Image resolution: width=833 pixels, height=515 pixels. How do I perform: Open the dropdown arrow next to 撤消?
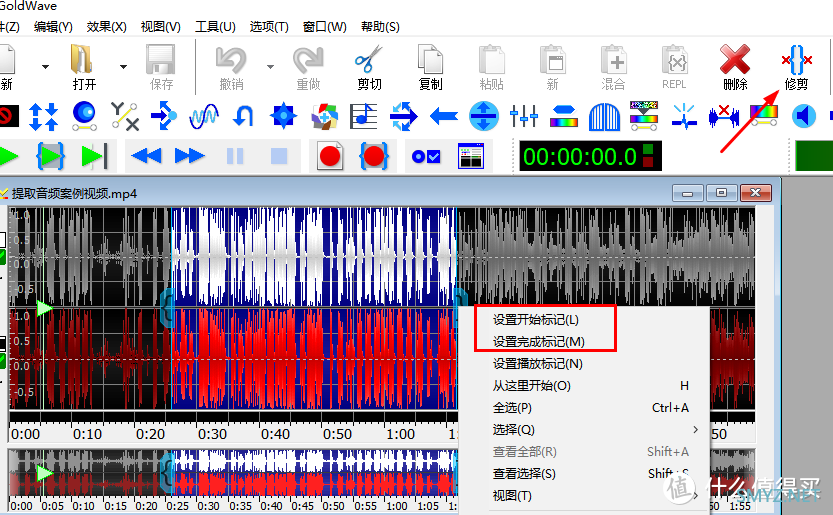point(270,67)
